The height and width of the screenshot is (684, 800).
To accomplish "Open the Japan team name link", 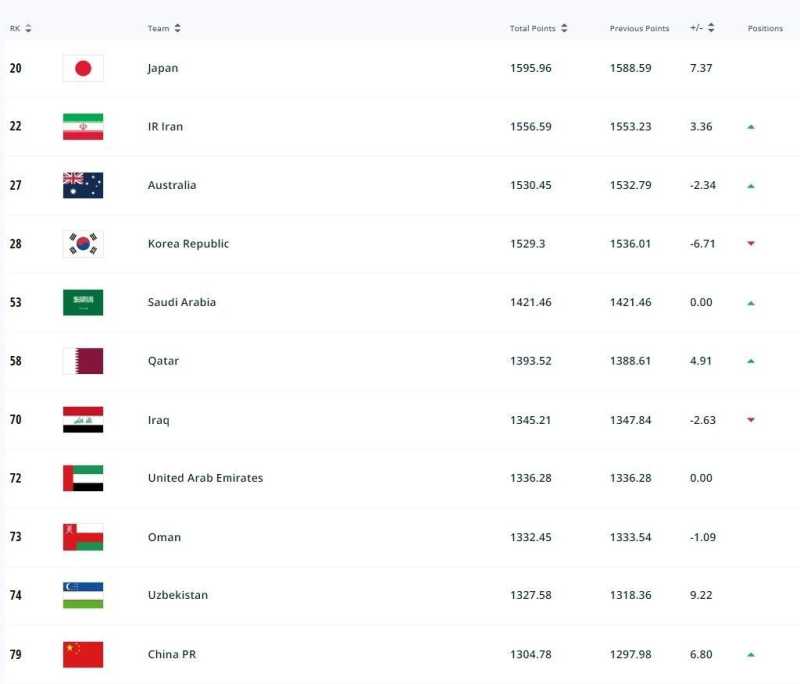I will tap(163, 68).
